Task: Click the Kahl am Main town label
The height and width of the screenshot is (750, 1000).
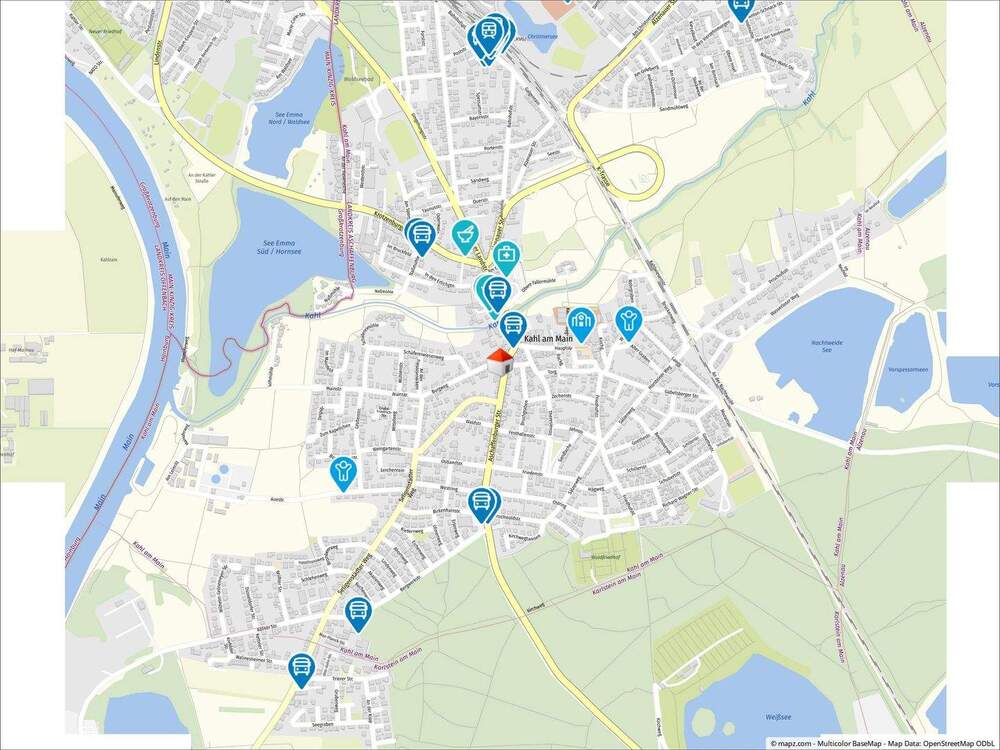Action: pos(548,339)
